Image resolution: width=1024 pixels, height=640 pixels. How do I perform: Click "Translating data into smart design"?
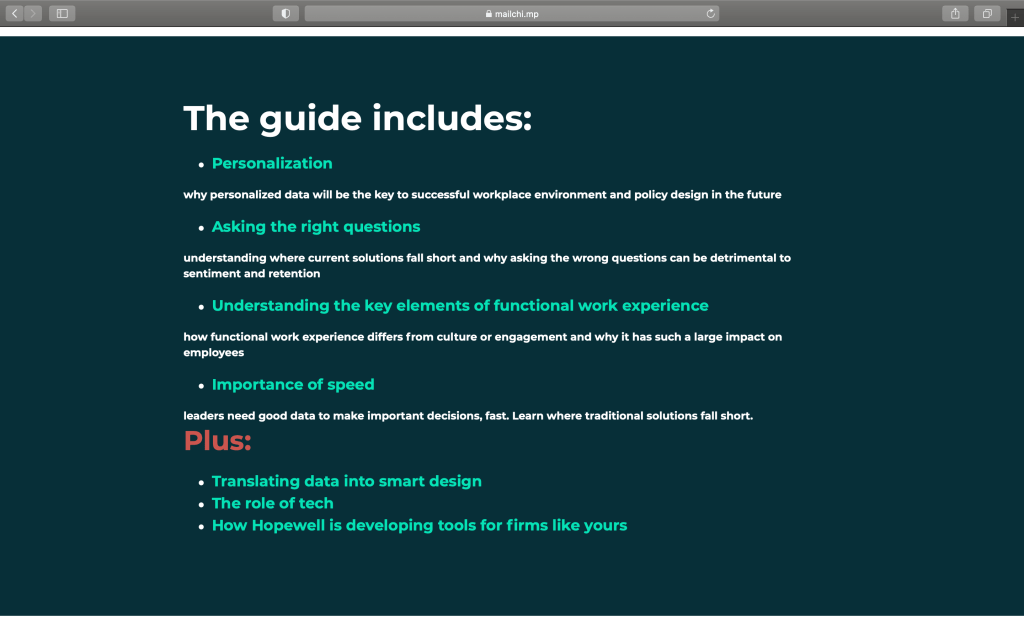coord(346,481)
